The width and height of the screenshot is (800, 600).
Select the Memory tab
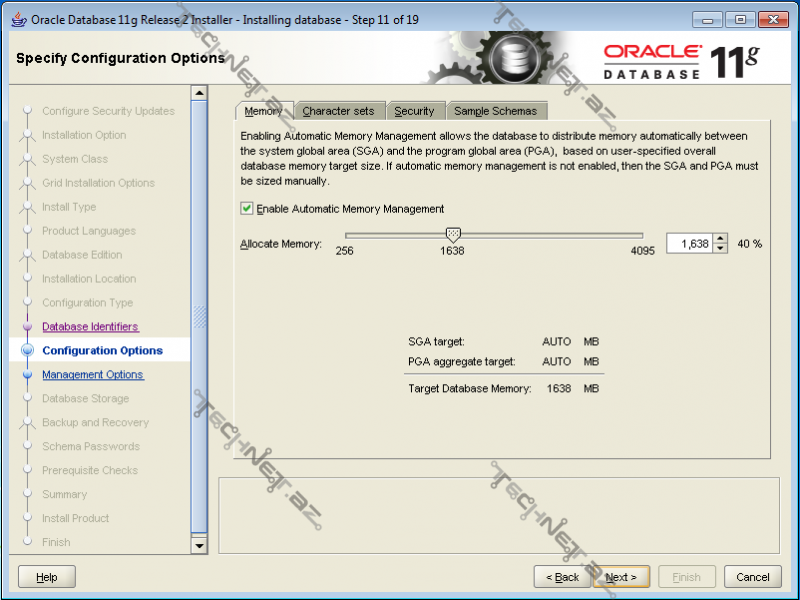pos(264,111)
